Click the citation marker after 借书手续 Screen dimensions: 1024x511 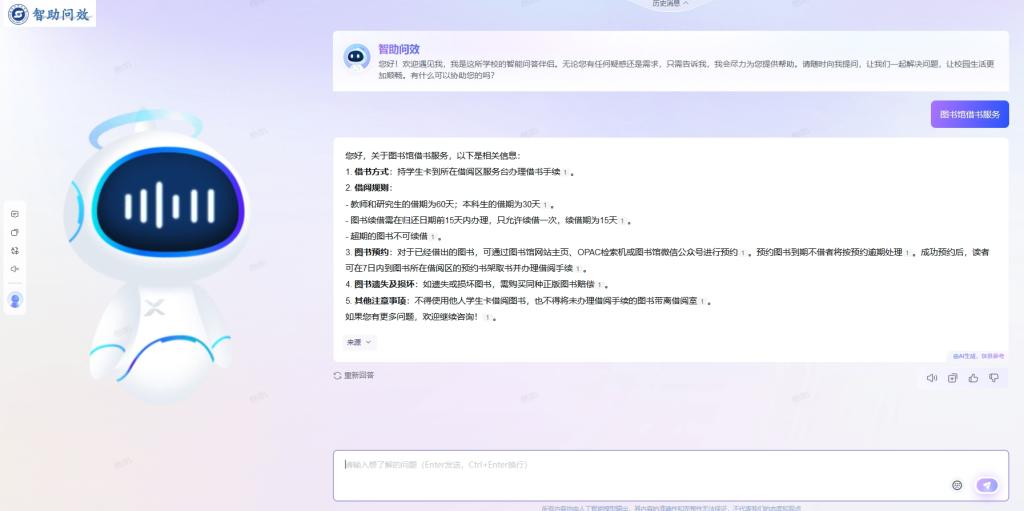[x=565, y=172]
